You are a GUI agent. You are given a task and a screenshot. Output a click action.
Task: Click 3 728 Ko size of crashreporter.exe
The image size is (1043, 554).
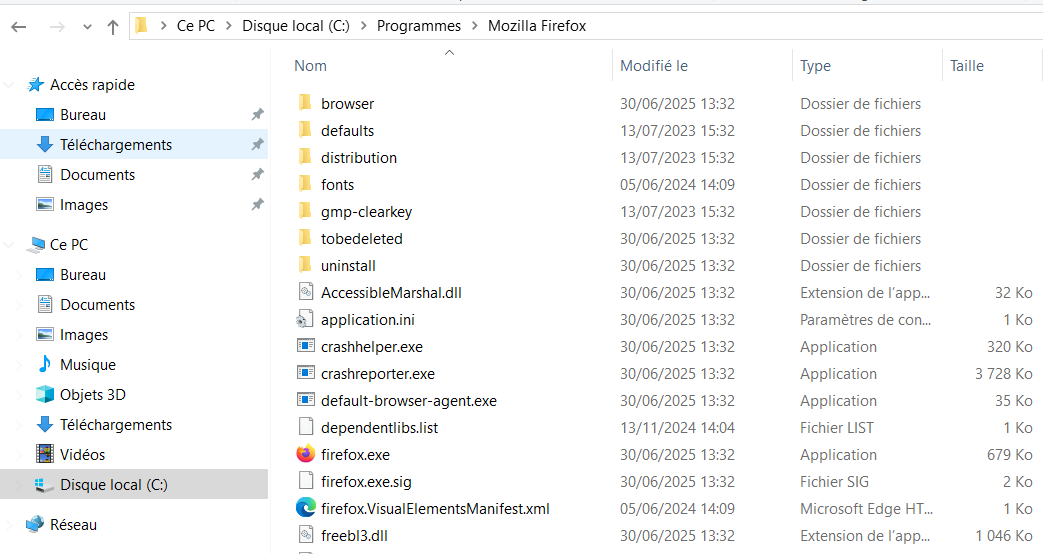tap(1004, 374)
